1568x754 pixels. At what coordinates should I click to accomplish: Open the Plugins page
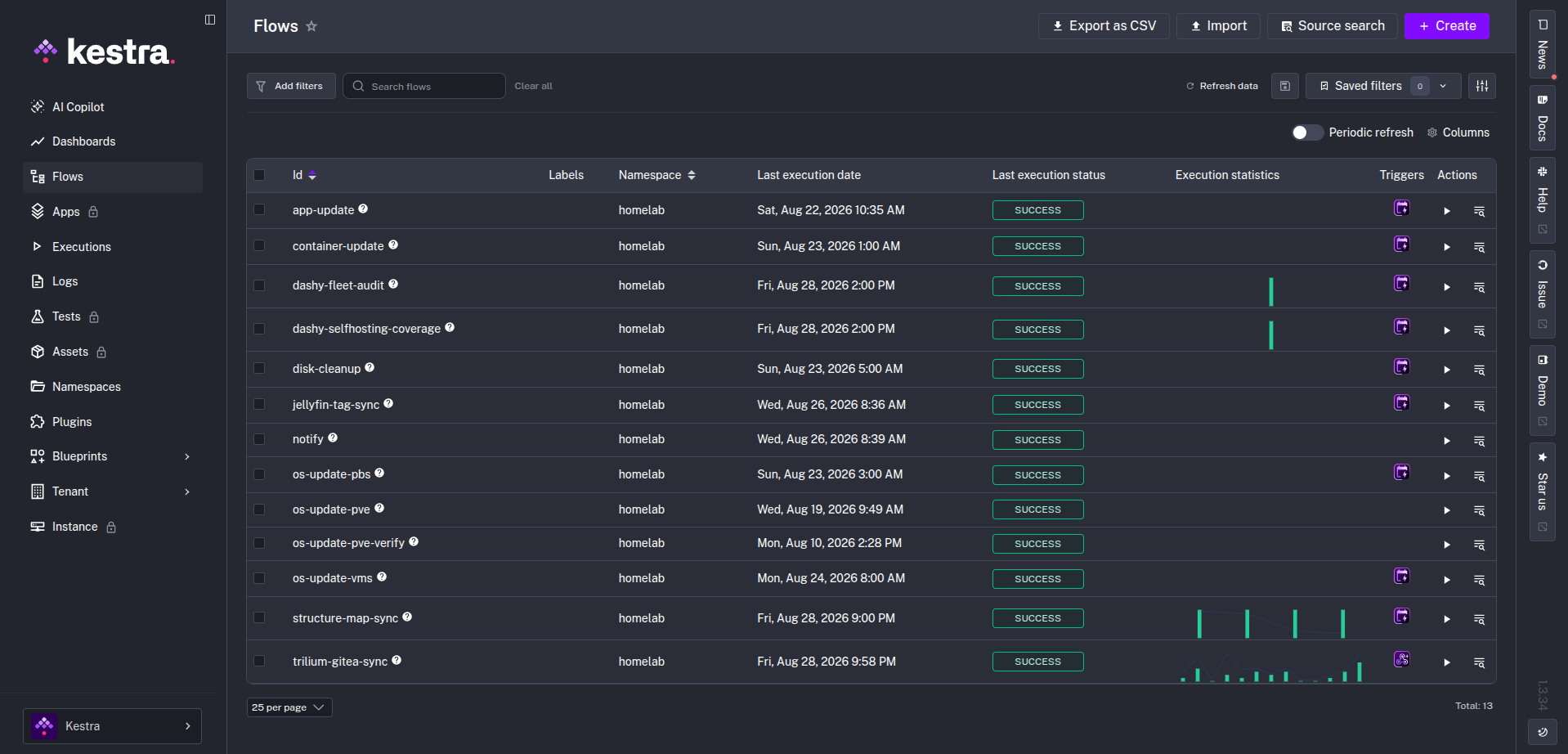click(113, 422)
